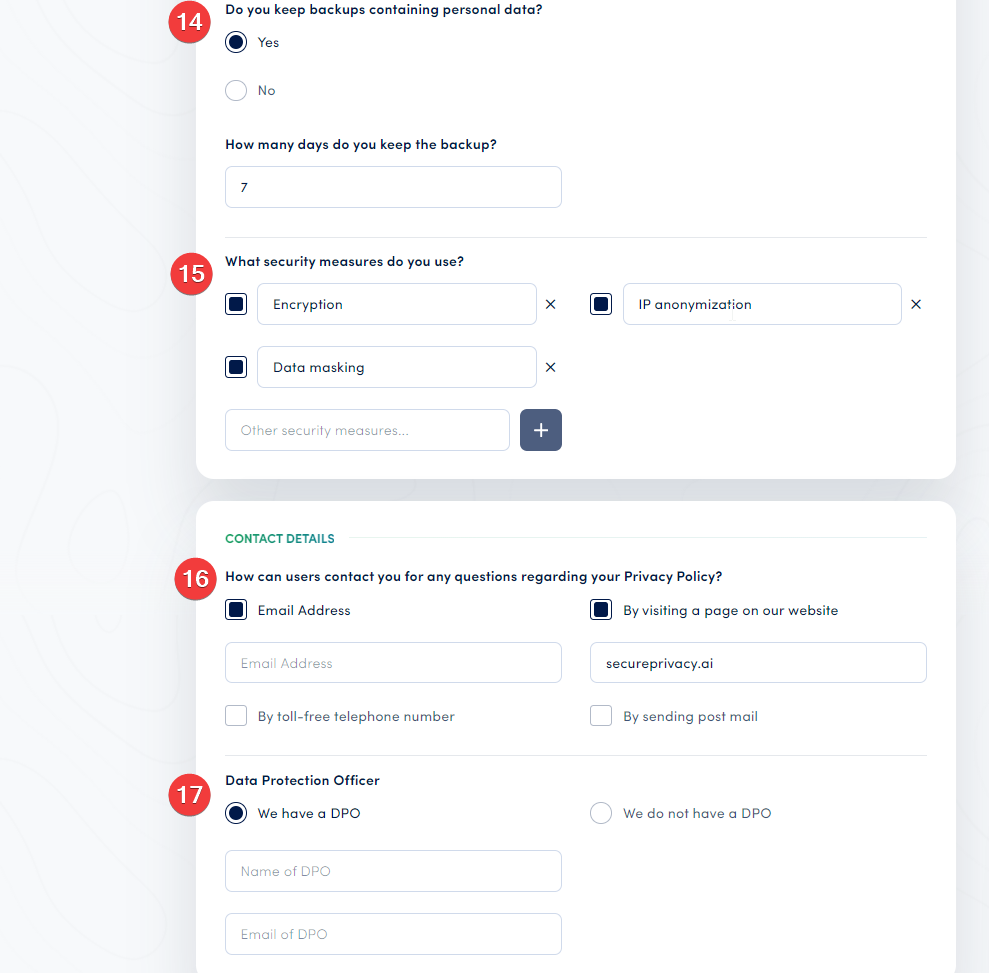Choose We do not have a DPO
This screenshot has width=989, height=973.
coord(601,813)
